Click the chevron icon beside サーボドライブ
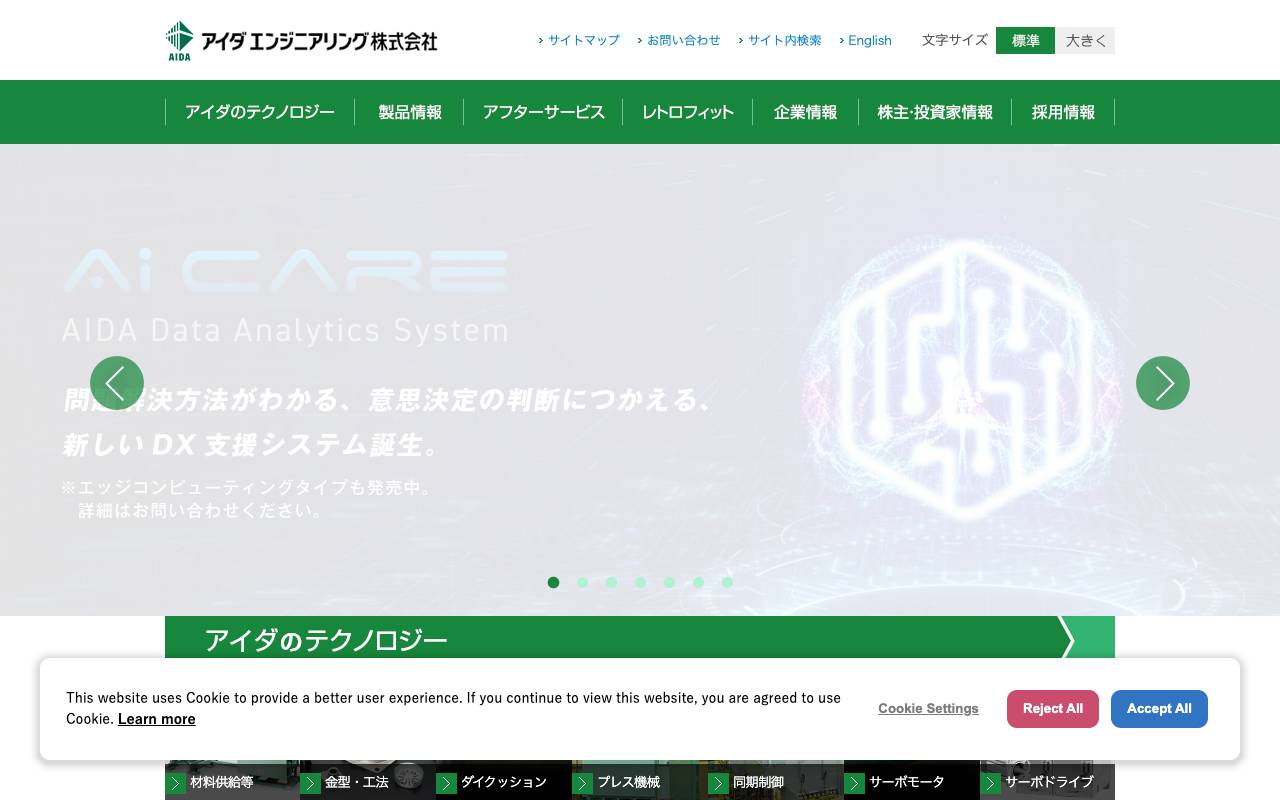Image resolution: width=1280 pixels, height=800 pixels. [990, 783]
